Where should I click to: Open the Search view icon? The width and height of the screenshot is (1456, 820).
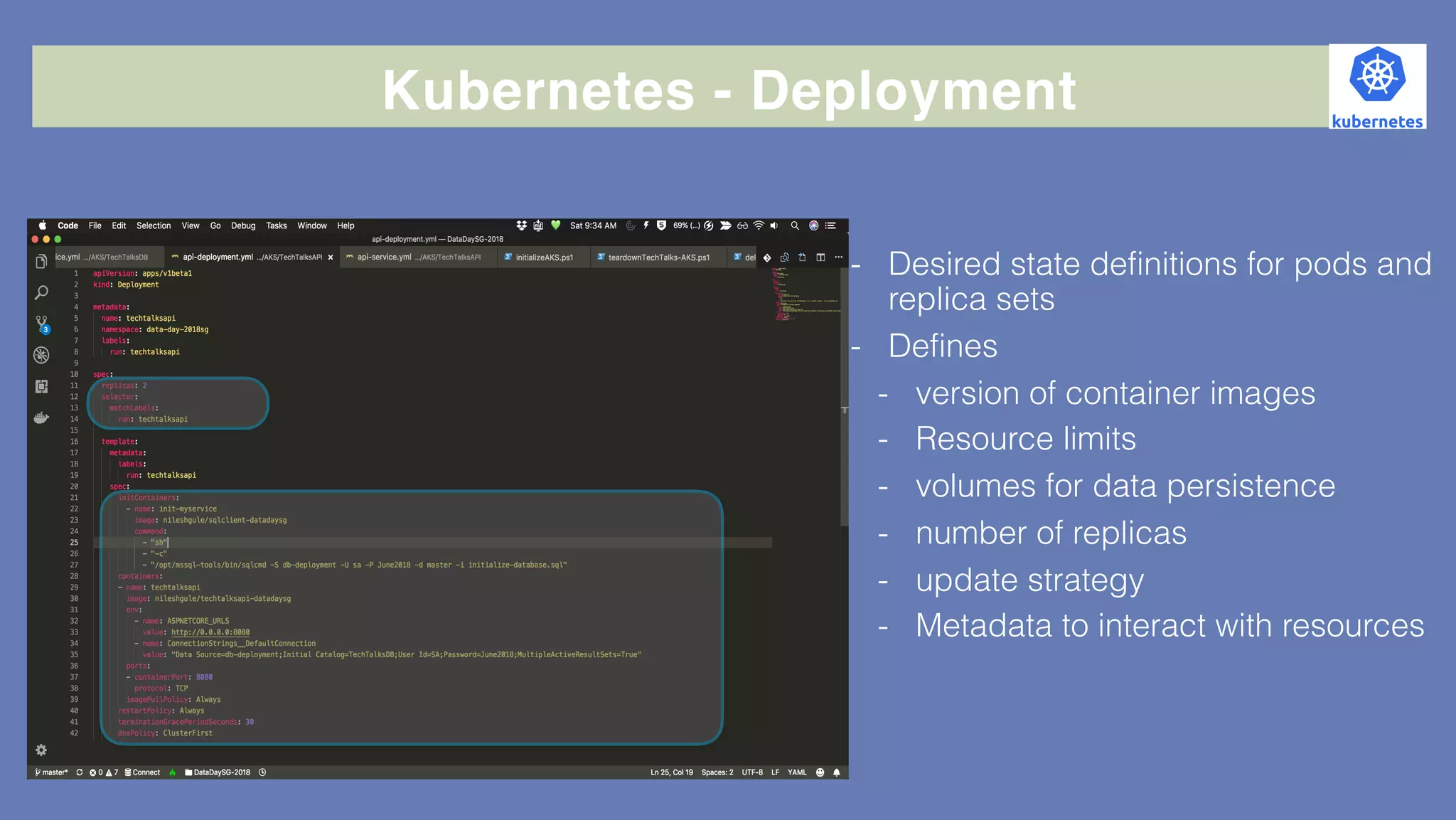(41, 293)
